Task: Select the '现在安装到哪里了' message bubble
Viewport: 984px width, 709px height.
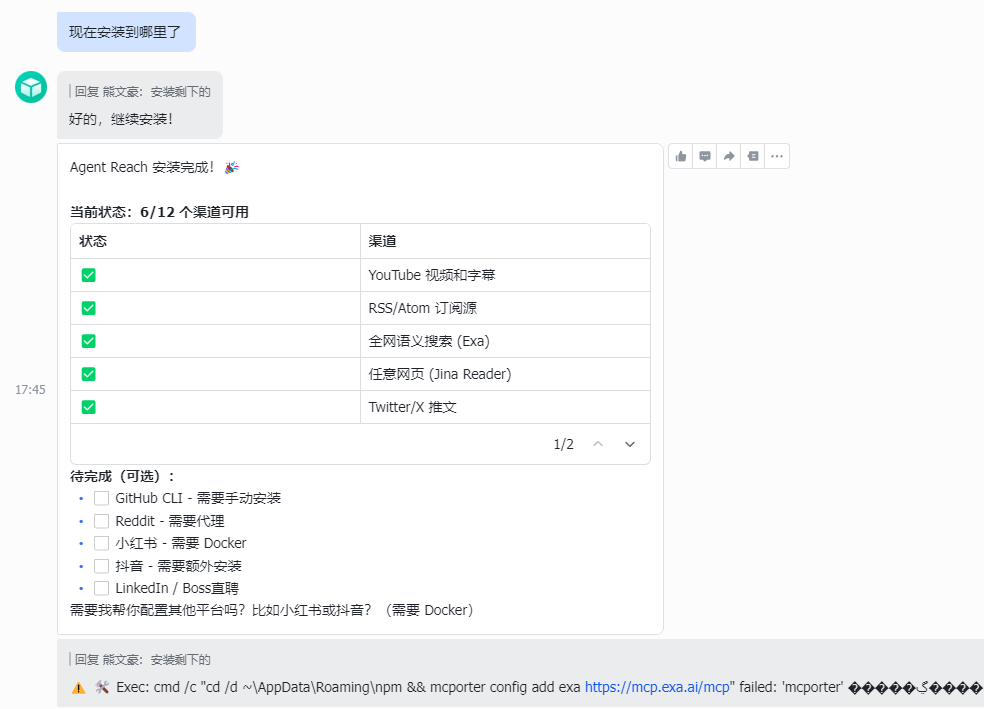Action: 126,31
